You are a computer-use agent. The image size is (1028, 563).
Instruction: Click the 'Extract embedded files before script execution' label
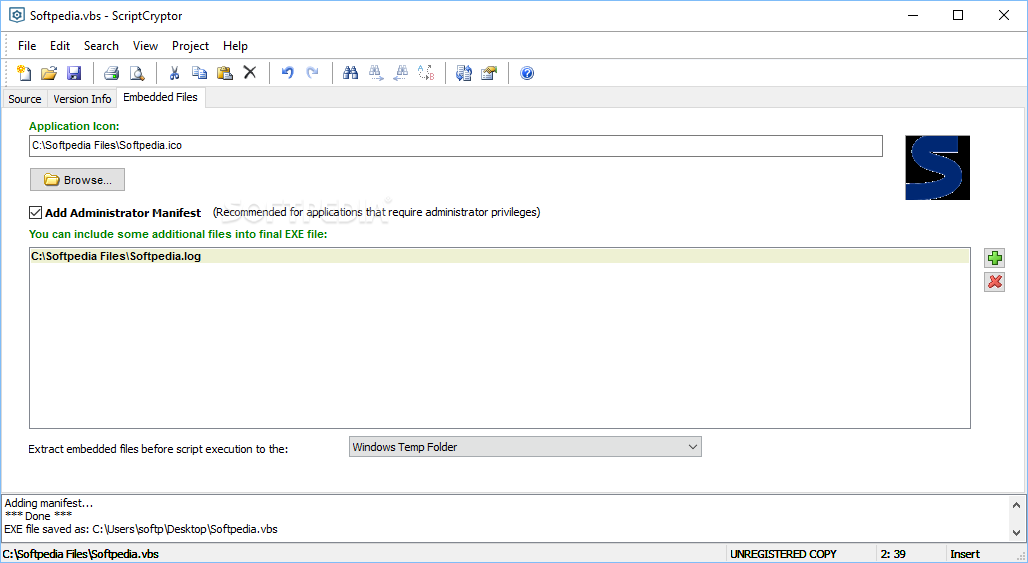click(x=158, y=449)
